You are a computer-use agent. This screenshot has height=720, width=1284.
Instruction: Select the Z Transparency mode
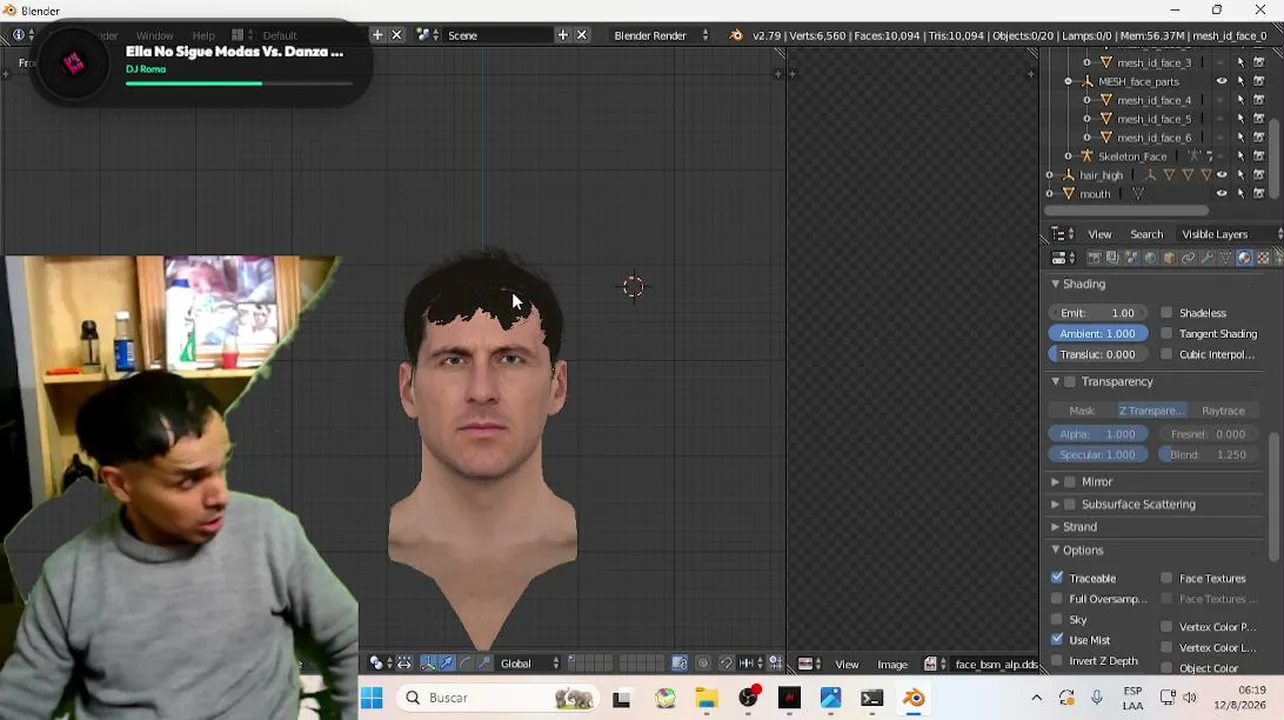(1151, 410)
